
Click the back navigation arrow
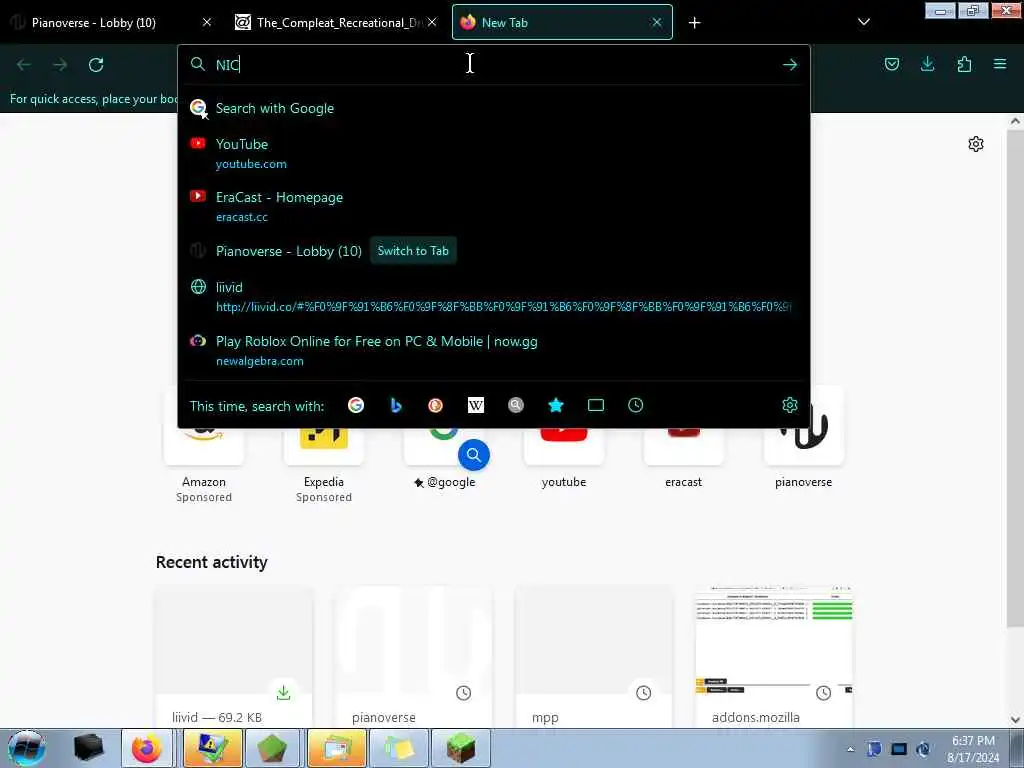[x=24, y=65]
